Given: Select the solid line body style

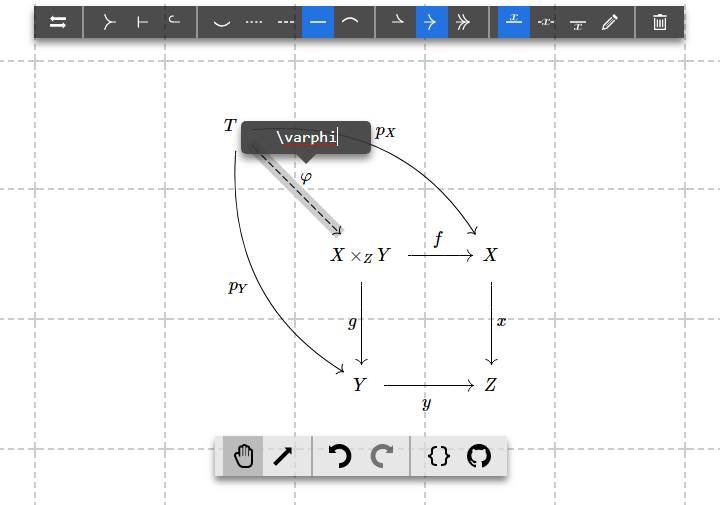Looking at the screenshot, I should pyautogui.click(x=318, y=22).
